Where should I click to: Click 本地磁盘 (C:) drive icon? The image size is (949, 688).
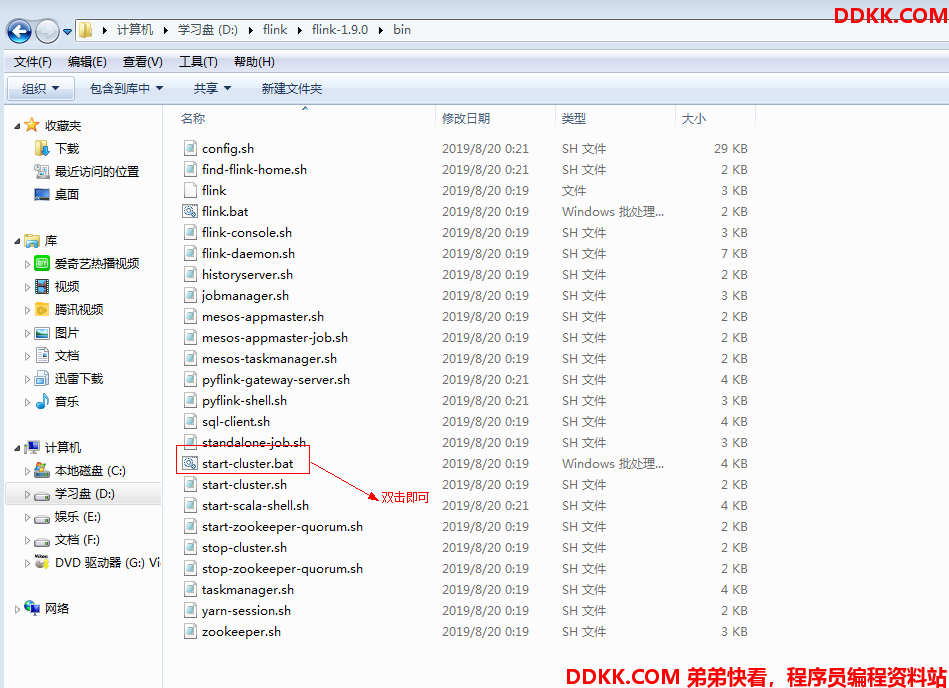pos(42,470)
